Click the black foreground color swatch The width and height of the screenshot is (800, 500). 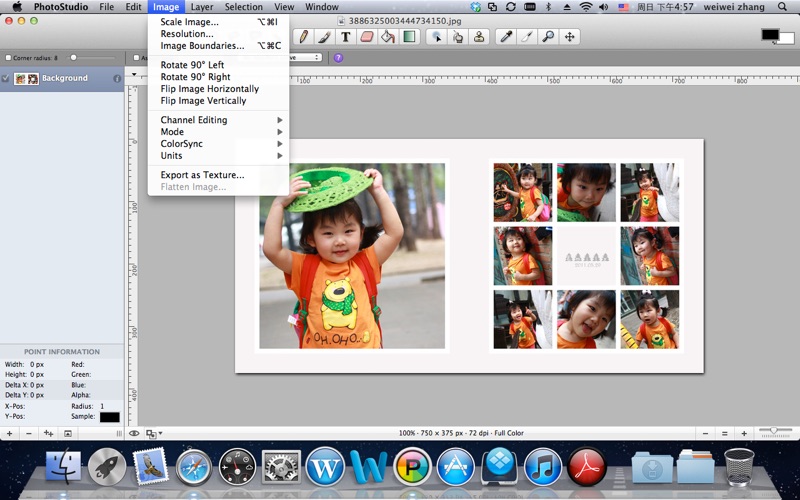click(x=770, y=35)
